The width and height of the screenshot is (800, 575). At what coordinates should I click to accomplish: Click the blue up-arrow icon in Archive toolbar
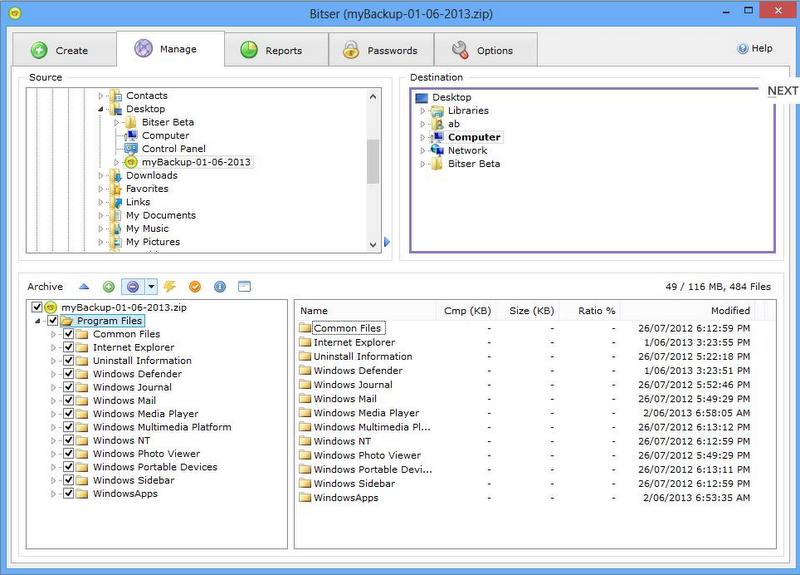(84, 287)
